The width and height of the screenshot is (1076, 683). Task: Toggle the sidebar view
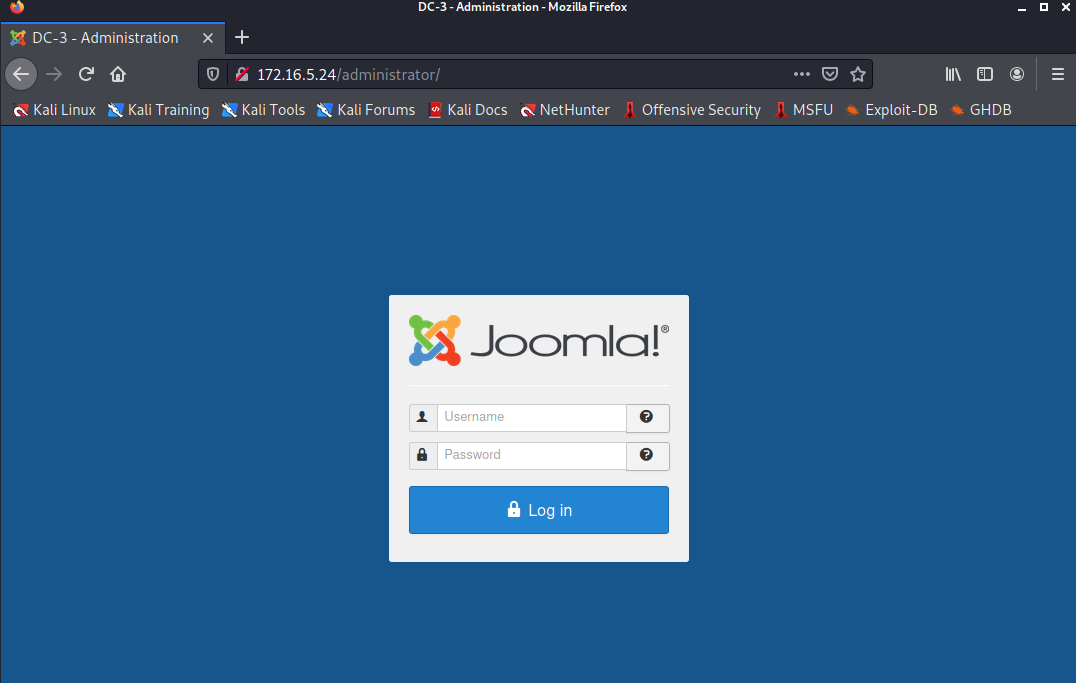985,74
